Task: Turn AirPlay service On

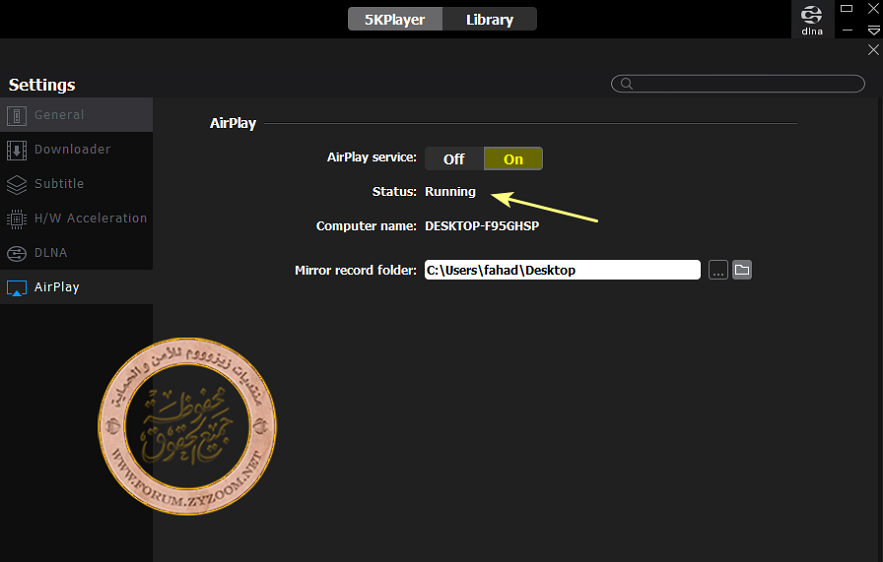Action: coord(513,159)
